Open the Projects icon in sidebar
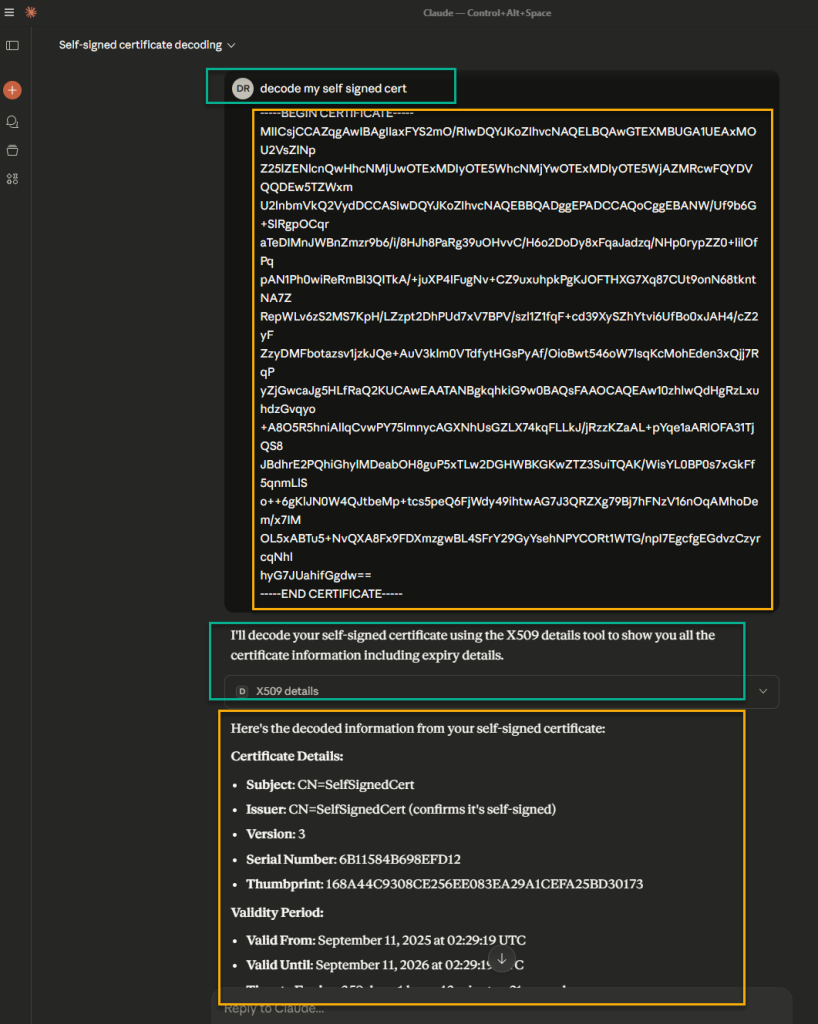Viewport: 818px width, 1024px height. click(x=12, y=150)
